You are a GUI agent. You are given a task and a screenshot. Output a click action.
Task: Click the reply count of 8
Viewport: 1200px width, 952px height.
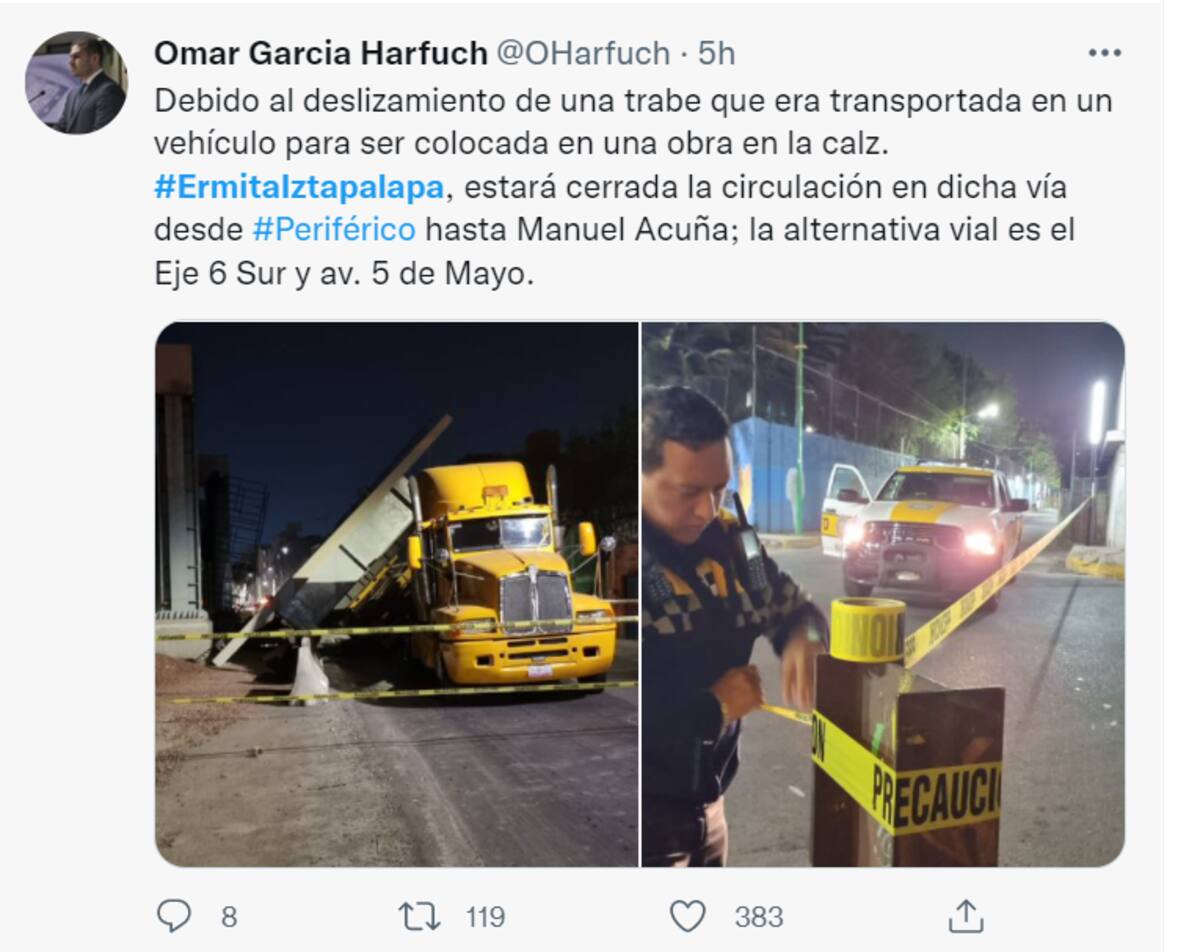pos(229,917)
